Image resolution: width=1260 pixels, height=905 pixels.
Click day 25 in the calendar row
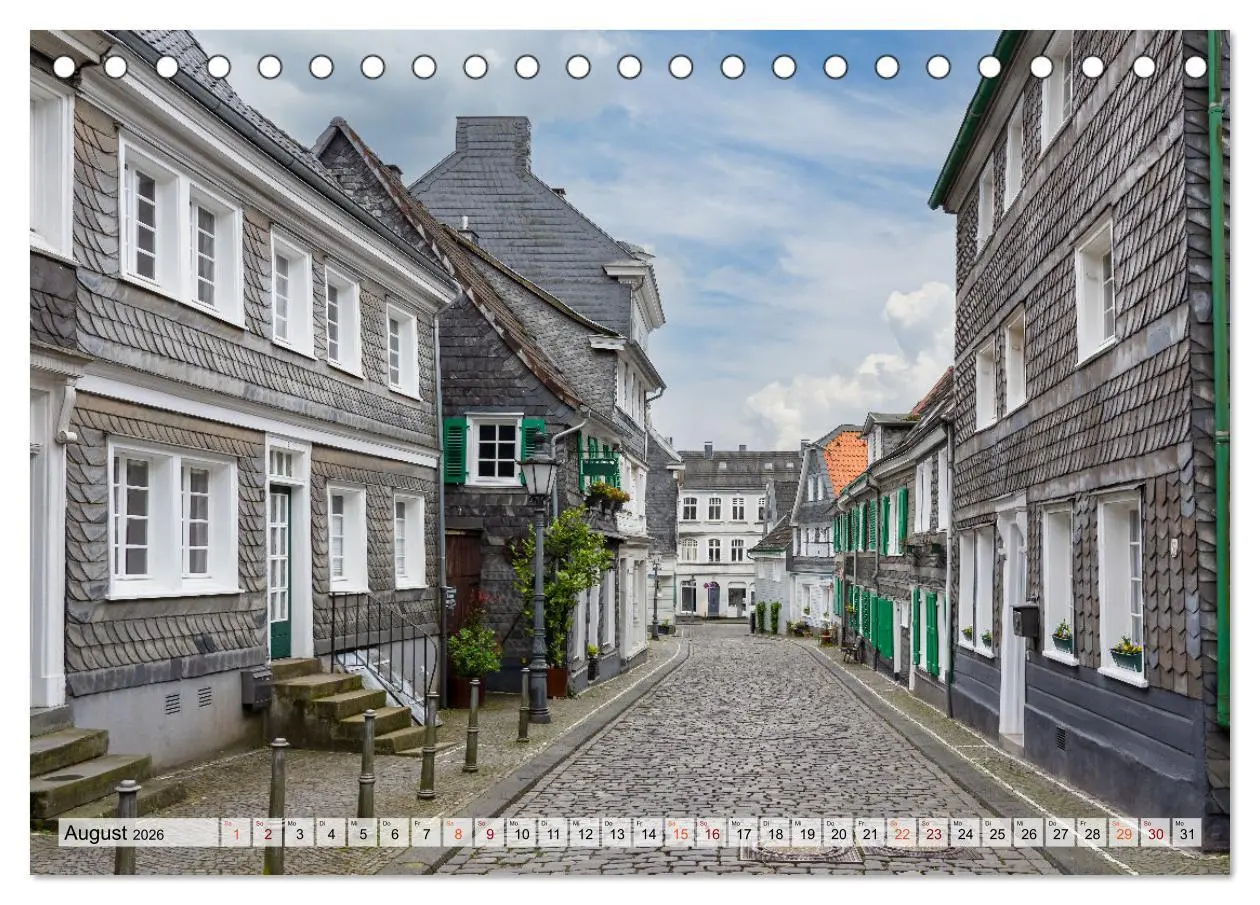point(997,833)
